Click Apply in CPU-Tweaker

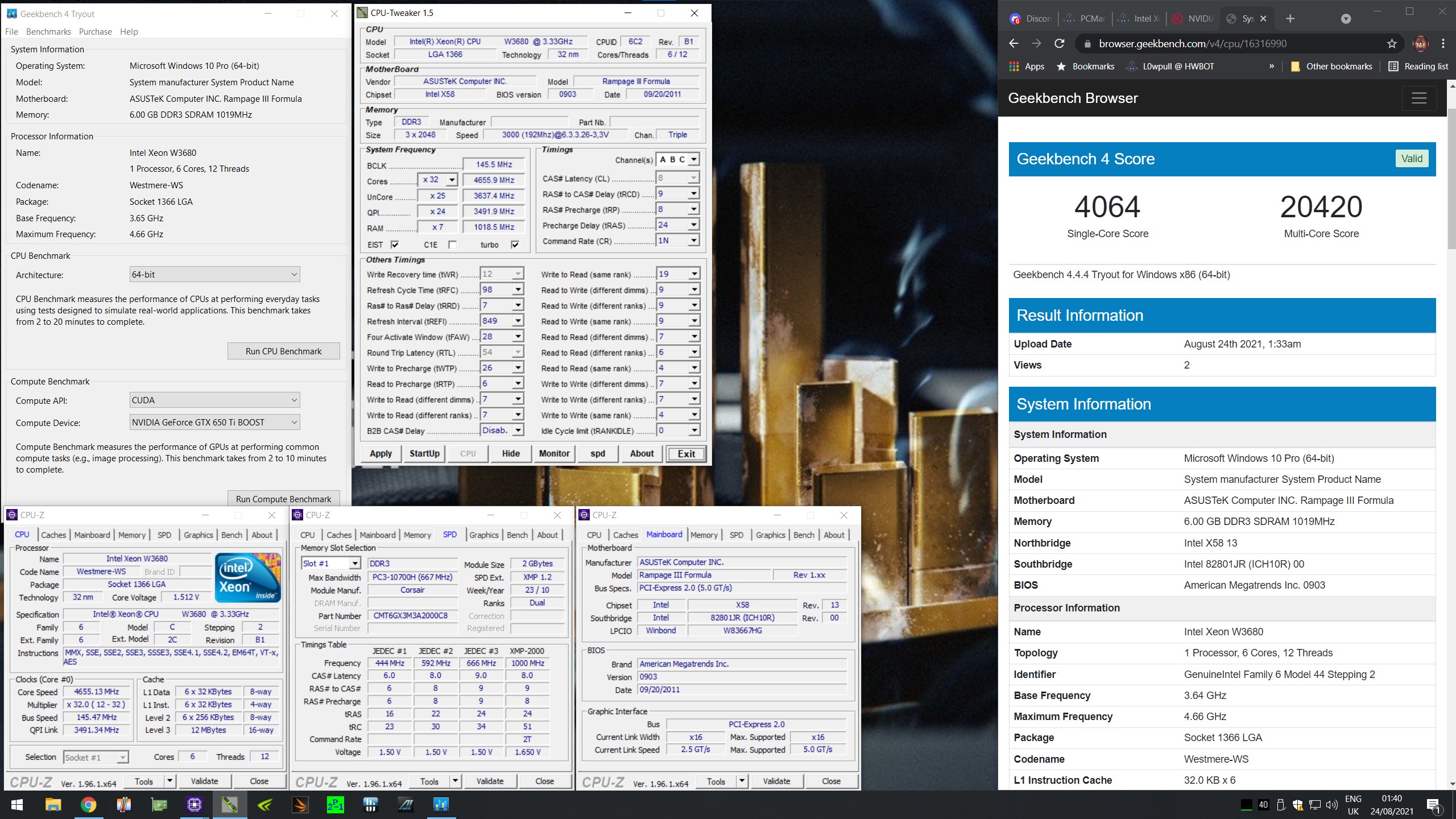[381, 453]
